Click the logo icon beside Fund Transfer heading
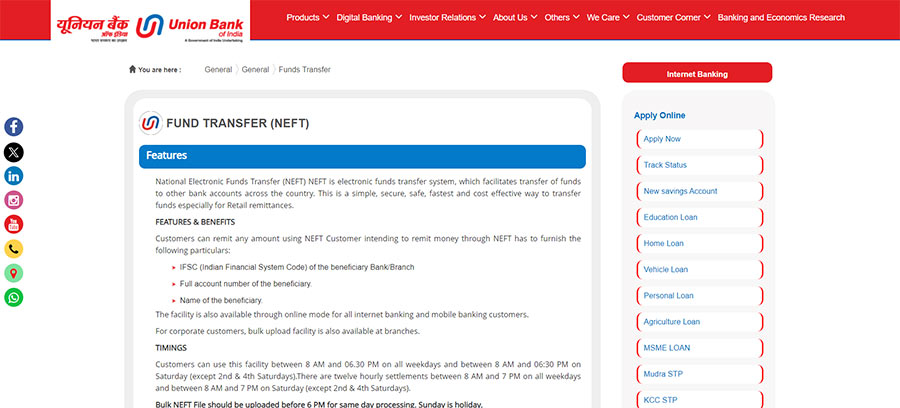 click(x=150, y=123)
